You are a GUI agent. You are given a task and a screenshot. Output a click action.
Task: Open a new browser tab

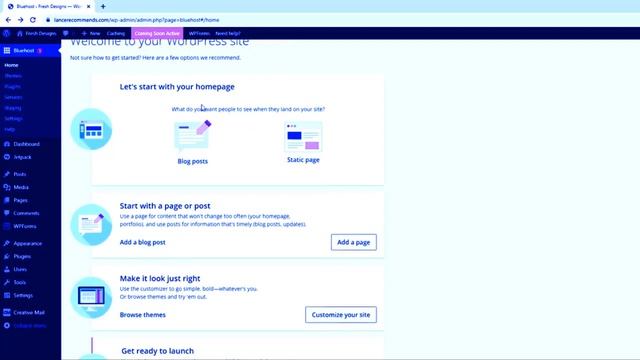click(x=103, y=7)
